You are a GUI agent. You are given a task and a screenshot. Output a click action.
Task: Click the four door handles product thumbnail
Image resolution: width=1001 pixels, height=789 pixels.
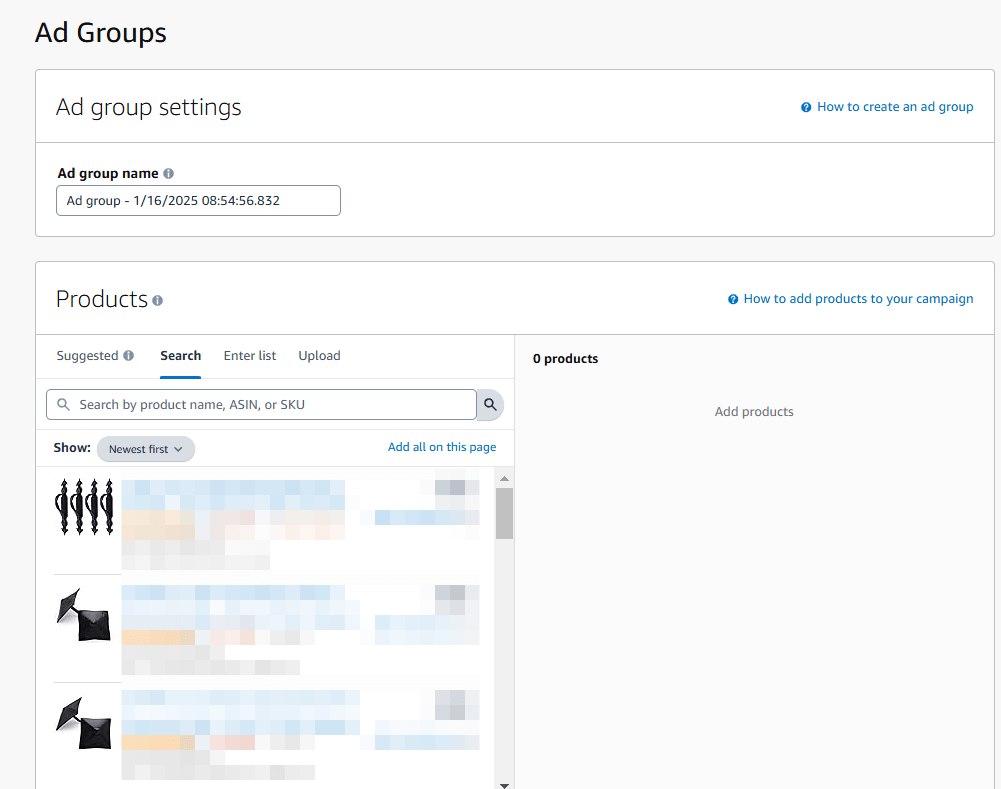[x=84, y=507]
